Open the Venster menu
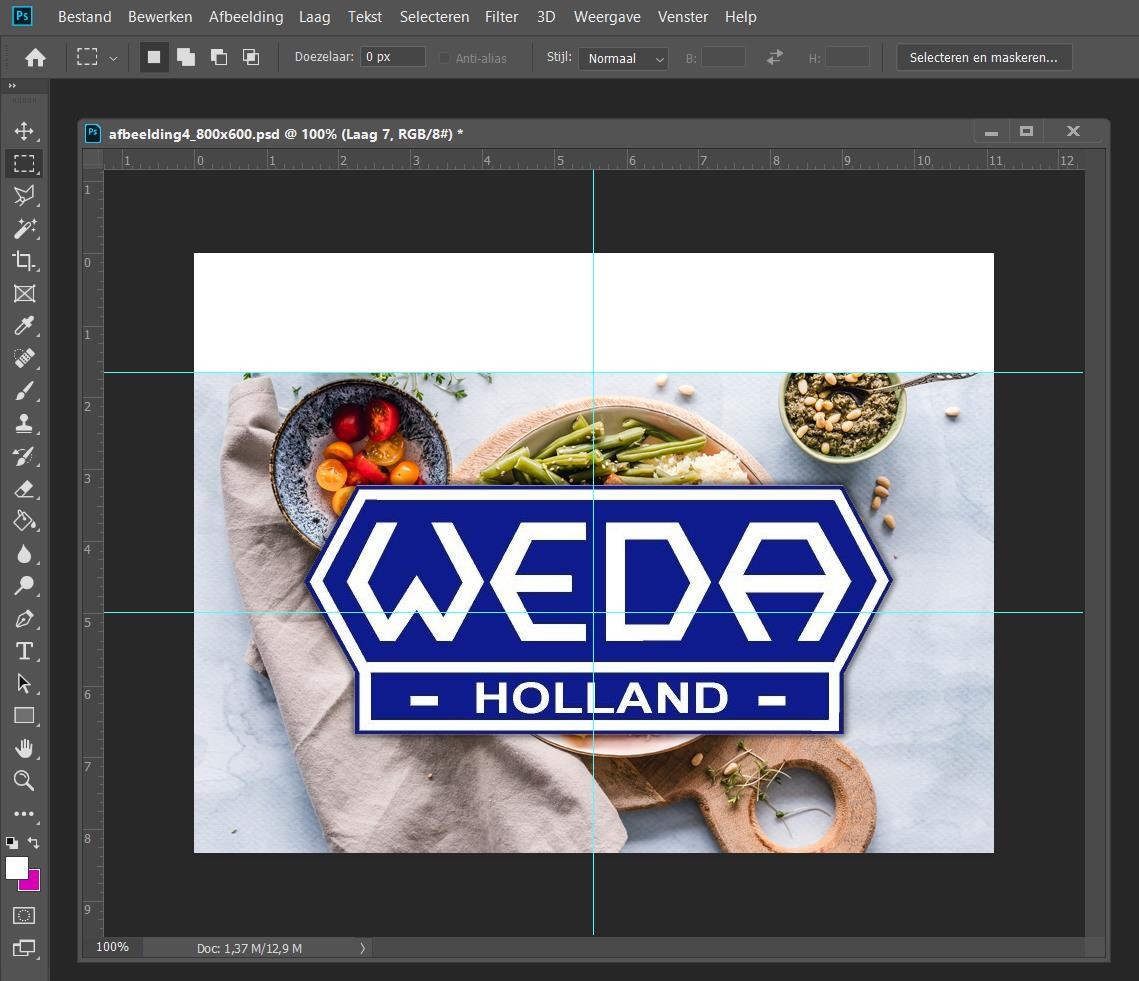 [683, 17]
